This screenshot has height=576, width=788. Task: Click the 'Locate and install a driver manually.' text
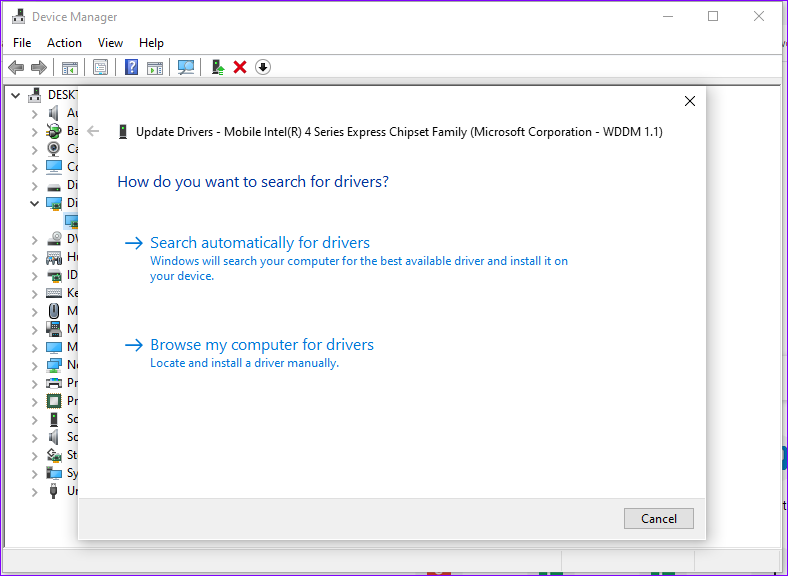pos(245,363)
